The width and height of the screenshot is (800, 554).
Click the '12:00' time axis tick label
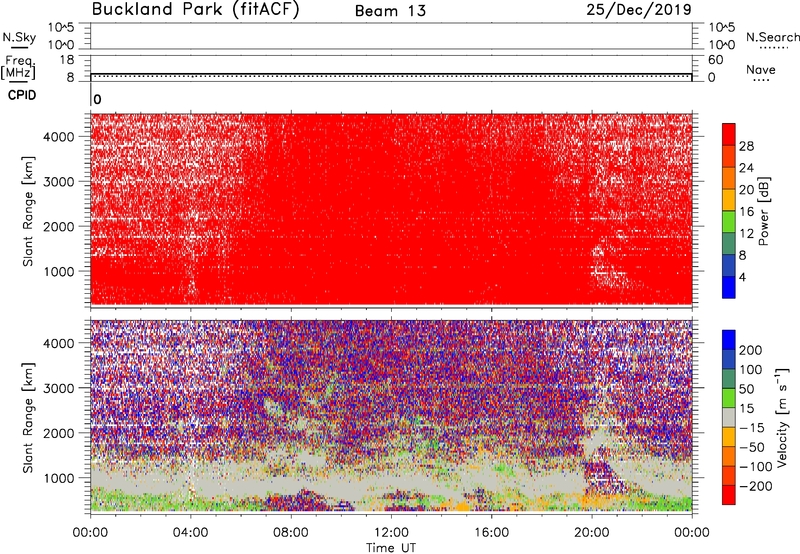pos(391,533)
